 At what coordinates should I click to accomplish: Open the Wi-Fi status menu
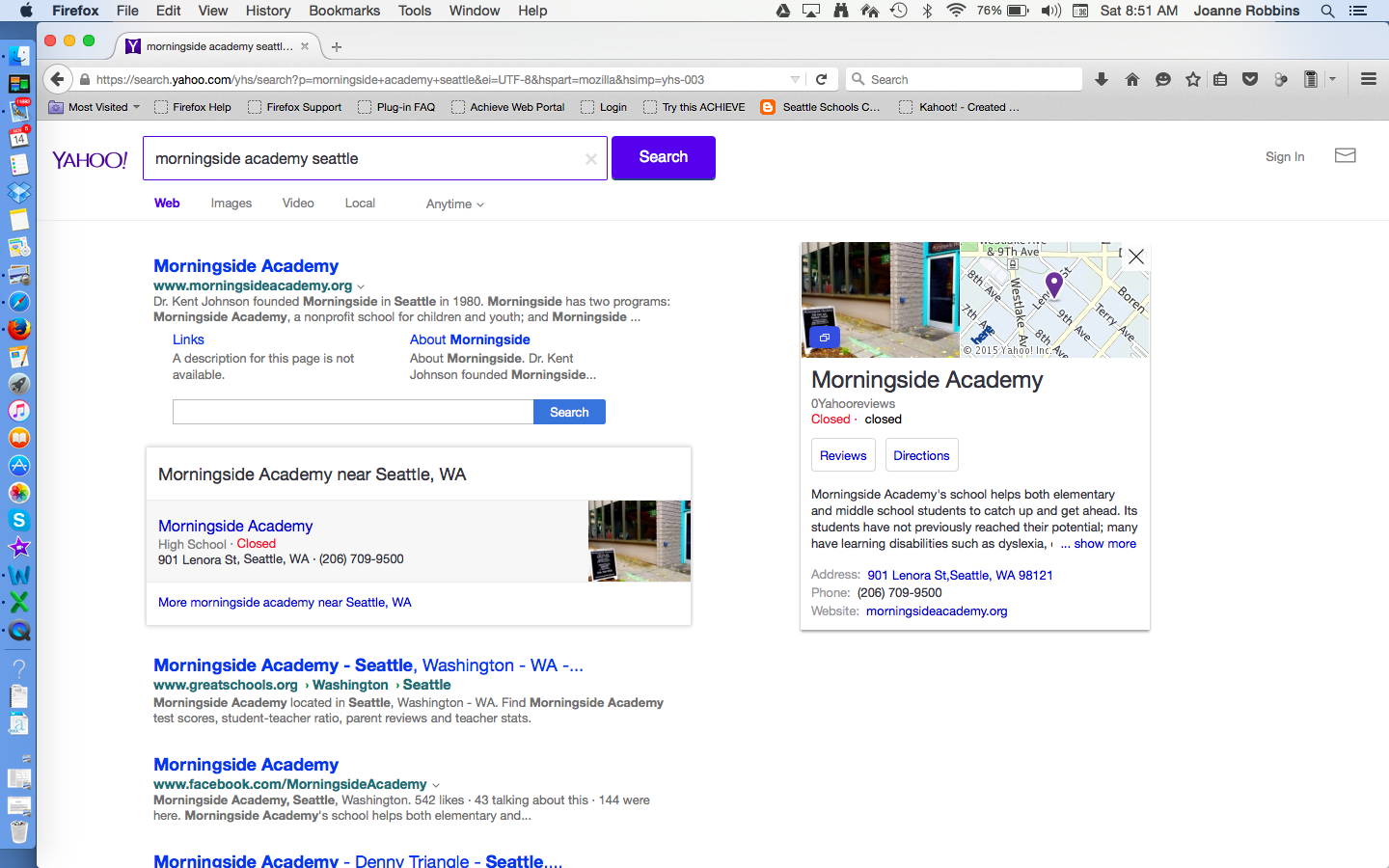pos(956,11)
